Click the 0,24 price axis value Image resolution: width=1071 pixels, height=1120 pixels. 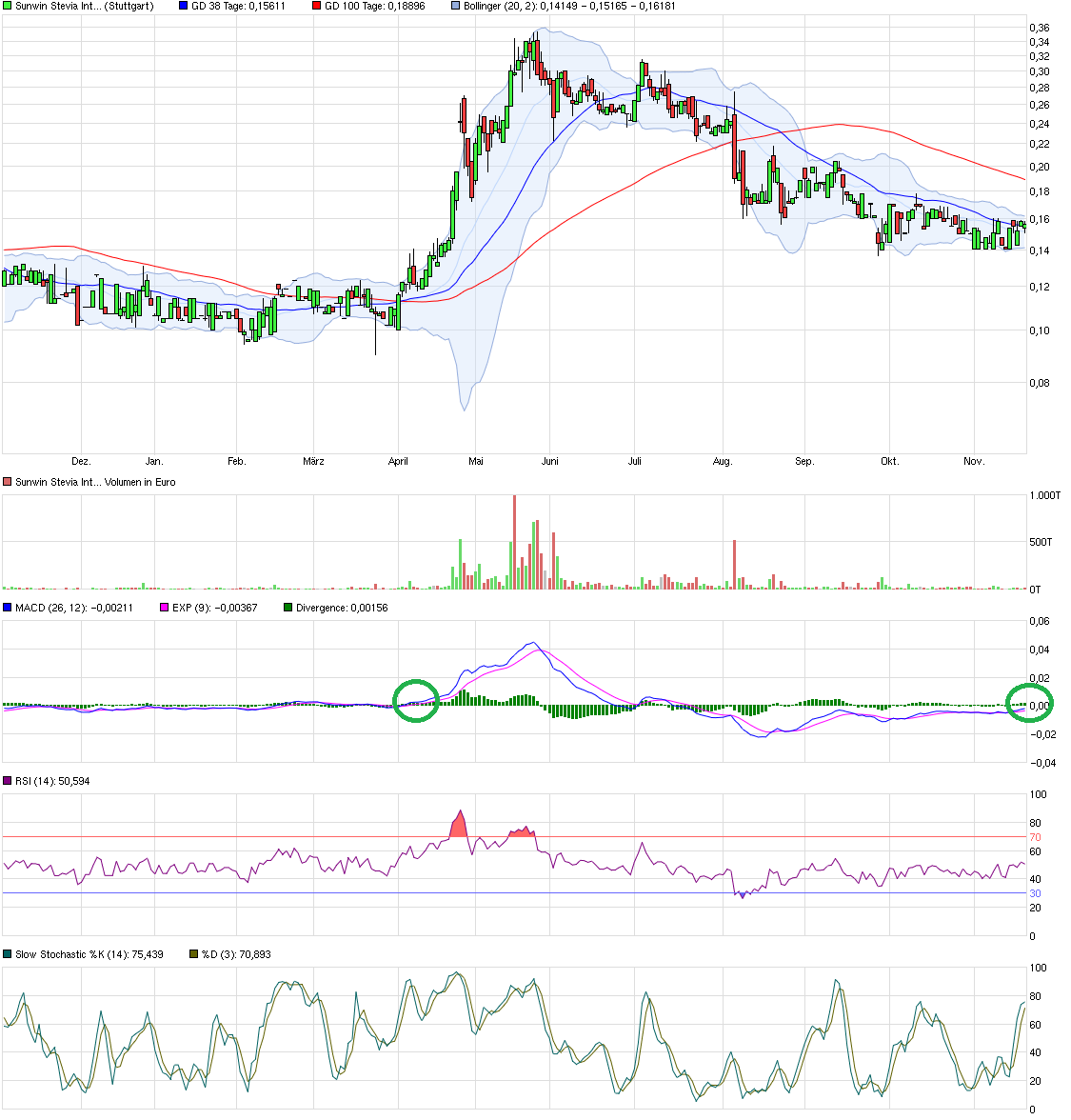click(x=1040, y=124)
